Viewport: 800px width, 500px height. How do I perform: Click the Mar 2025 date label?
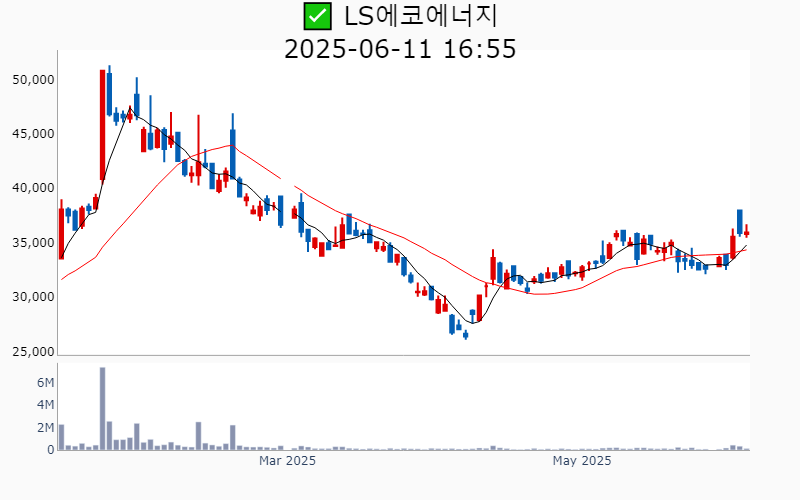pyautogui.click(x=287, y=461)
